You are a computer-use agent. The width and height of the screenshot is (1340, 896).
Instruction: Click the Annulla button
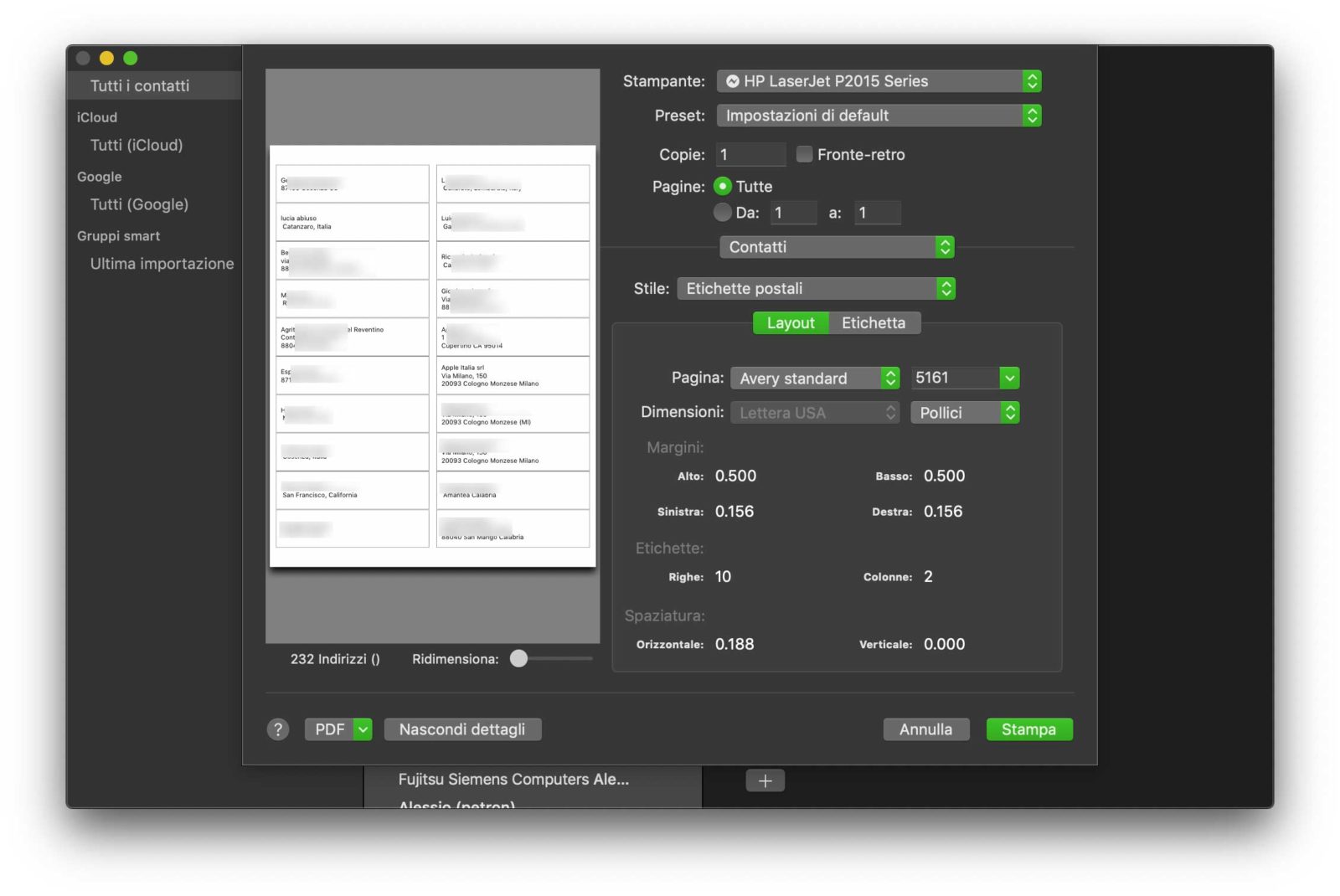925,729
